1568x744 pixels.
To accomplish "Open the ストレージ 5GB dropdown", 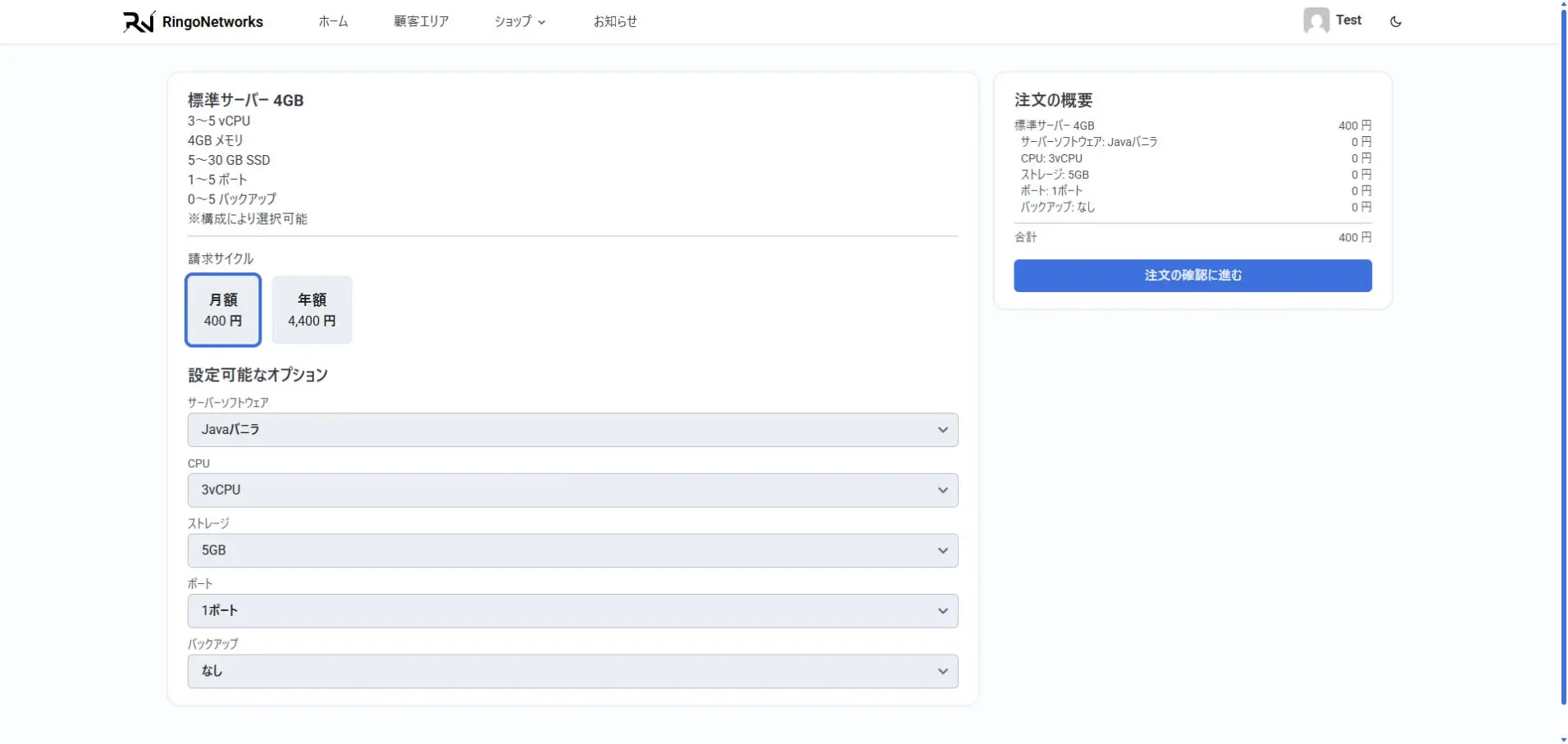I will coord(572,550).
